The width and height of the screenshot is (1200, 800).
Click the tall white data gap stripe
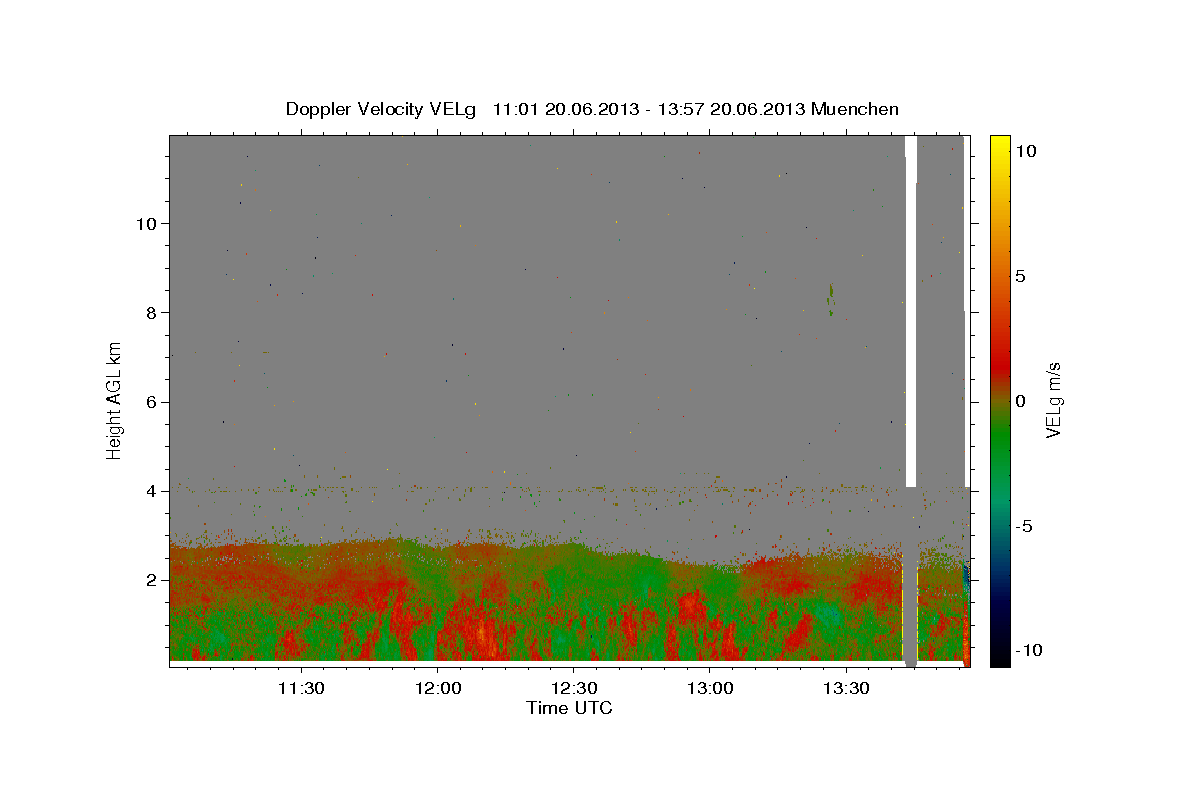pos(911,311)
